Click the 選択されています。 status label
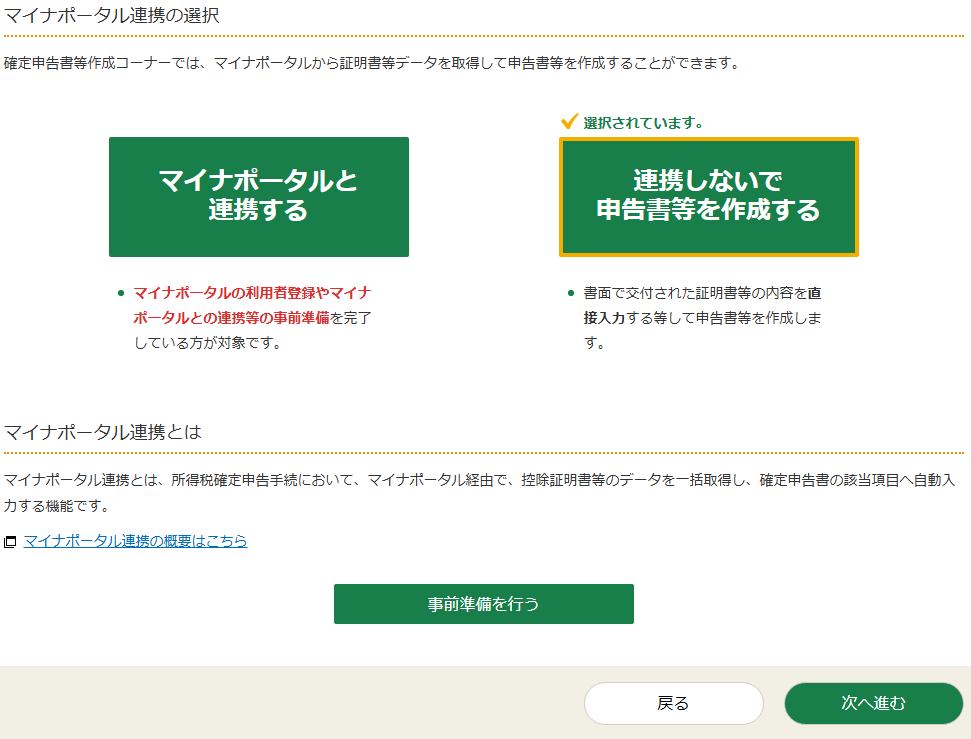 (643, 123)
